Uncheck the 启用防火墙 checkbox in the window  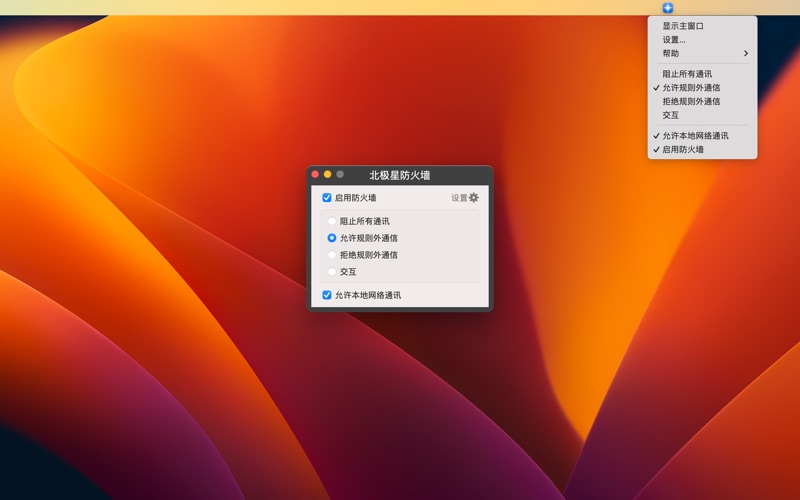coord(327,198)
